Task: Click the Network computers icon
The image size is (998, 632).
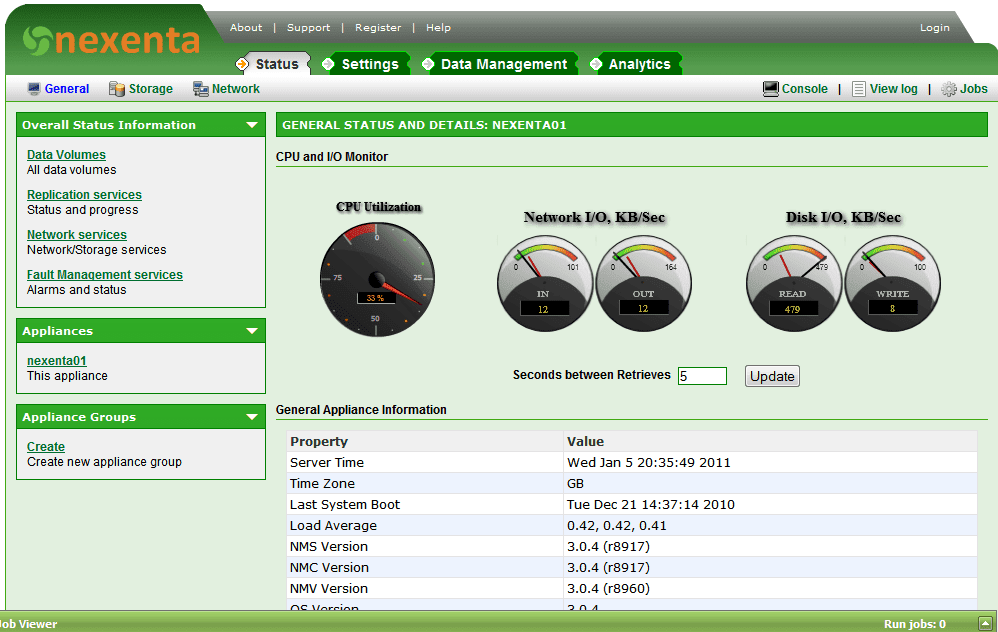Action: (200, 89)
